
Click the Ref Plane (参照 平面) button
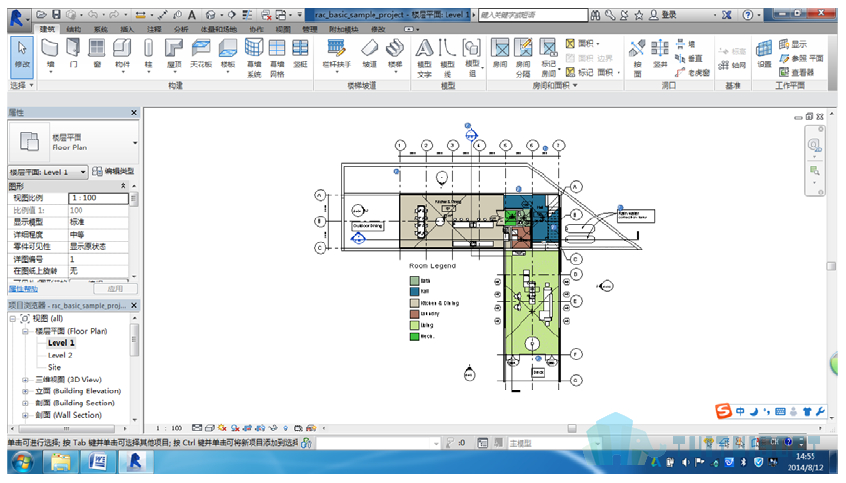click(x=801, y=58)
